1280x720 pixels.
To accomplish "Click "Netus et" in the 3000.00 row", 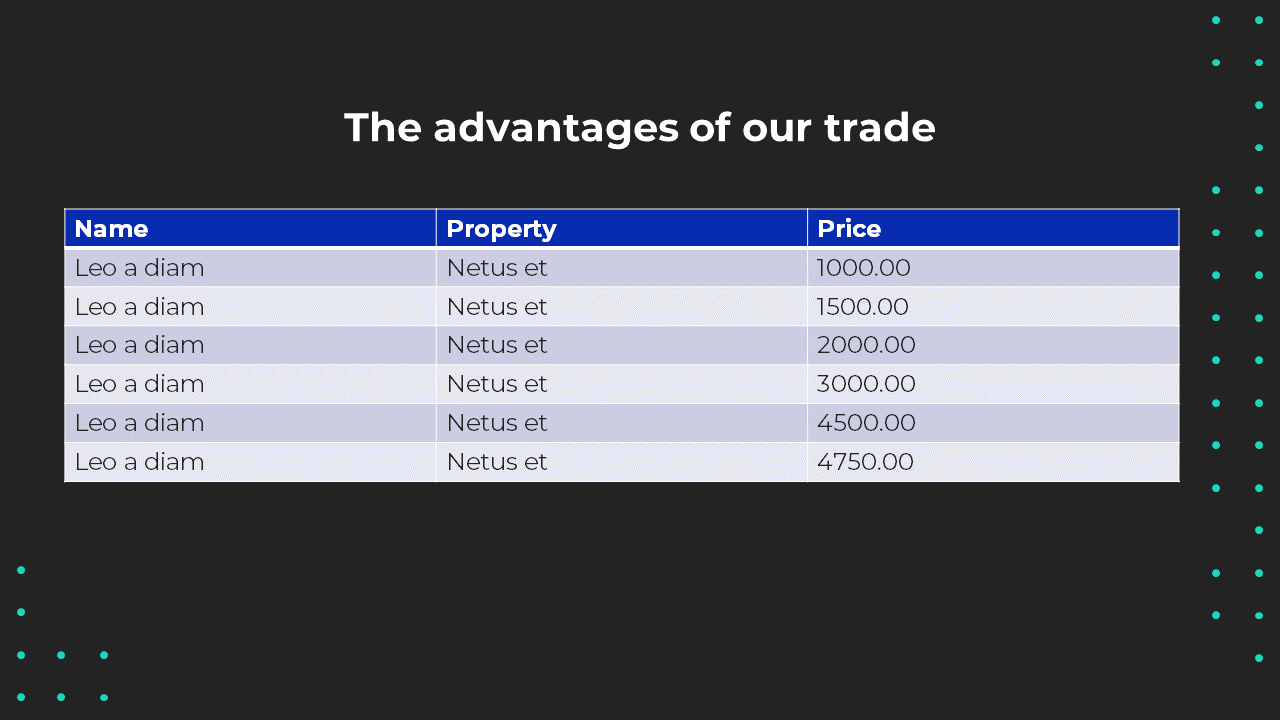I will point(497,384).
